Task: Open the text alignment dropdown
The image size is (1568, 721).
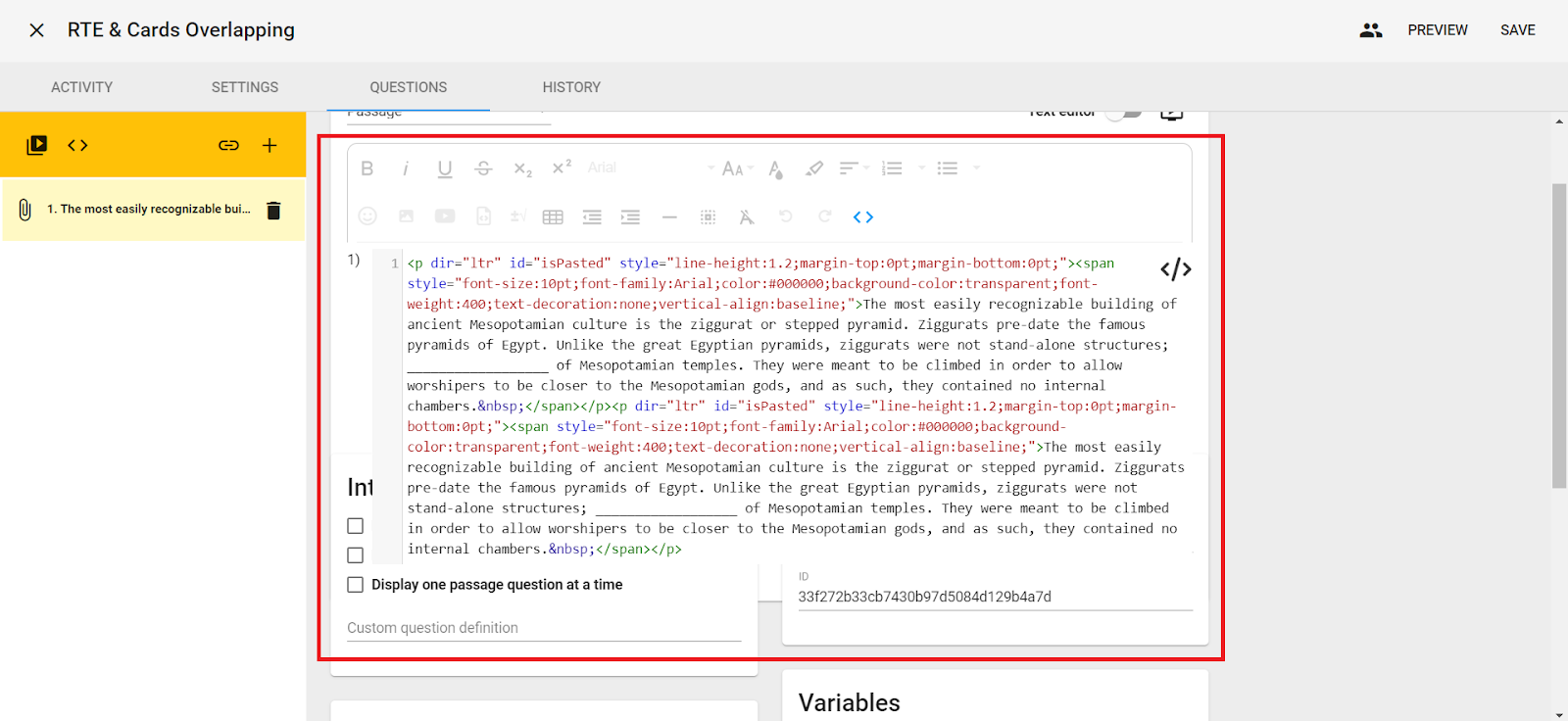Action: tap(854, 168)
